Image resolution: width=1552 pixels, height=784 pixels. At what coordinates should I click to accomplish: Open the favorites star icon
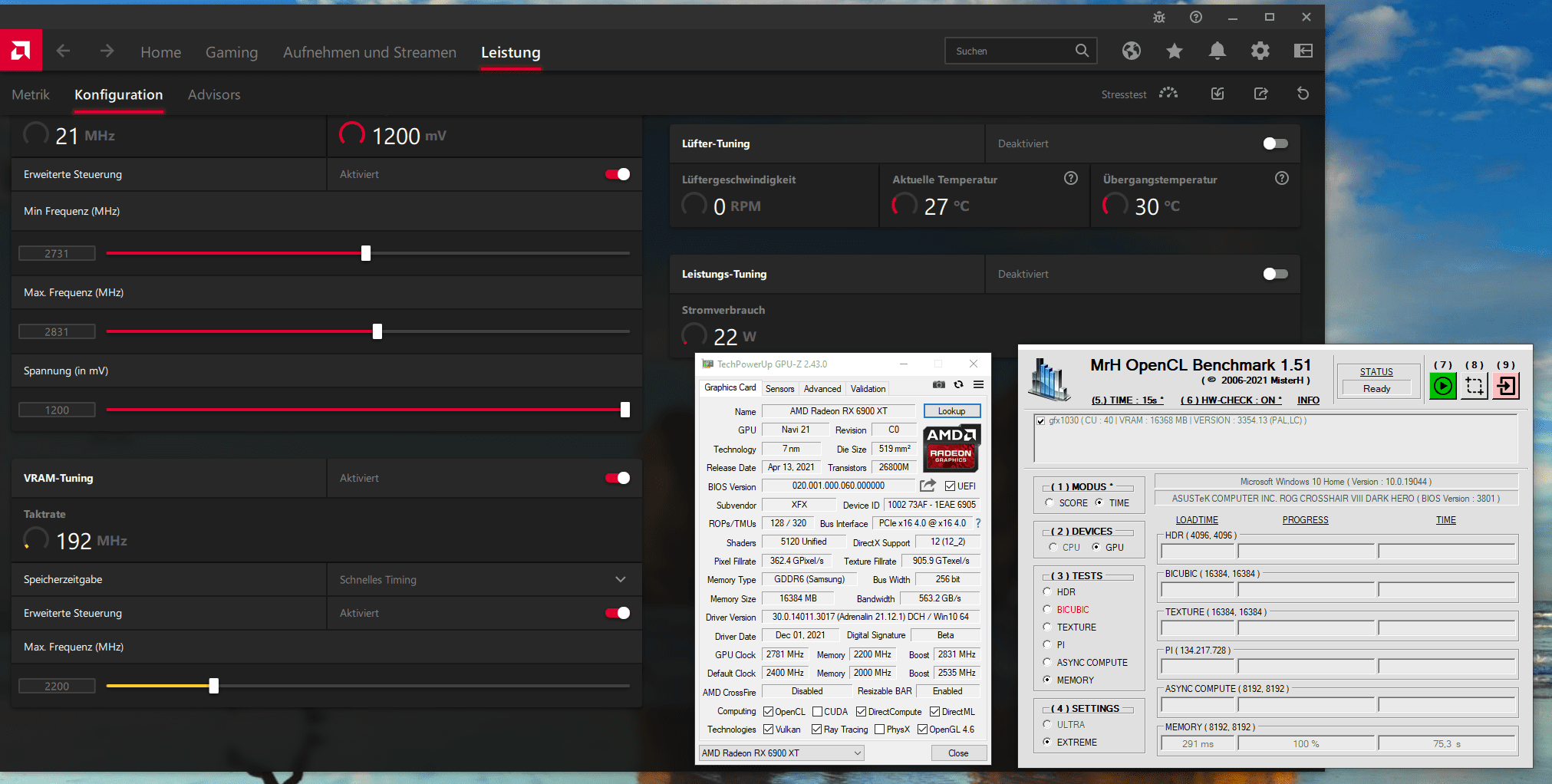point(1174,51)
